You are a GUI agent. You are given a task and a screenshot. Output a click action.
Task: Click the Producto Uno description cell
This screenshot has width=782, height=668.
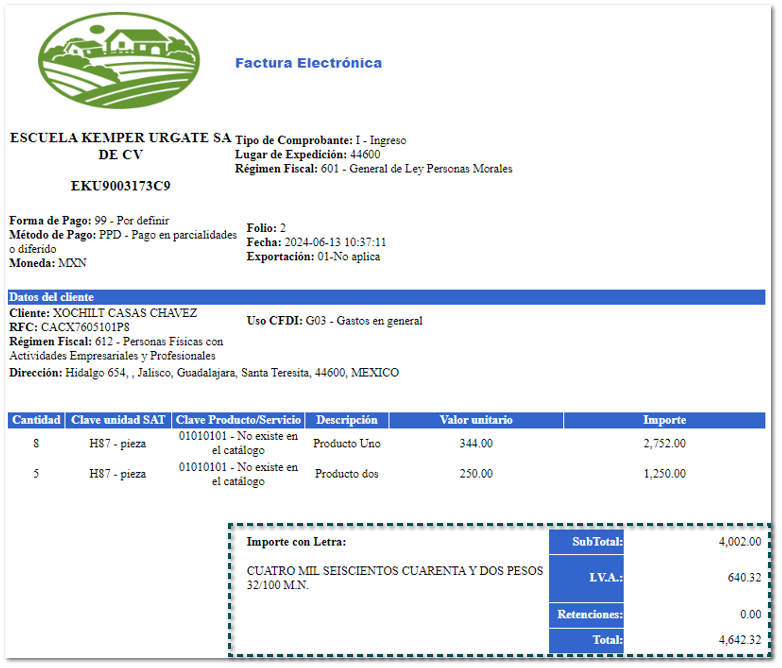point(346,443)
